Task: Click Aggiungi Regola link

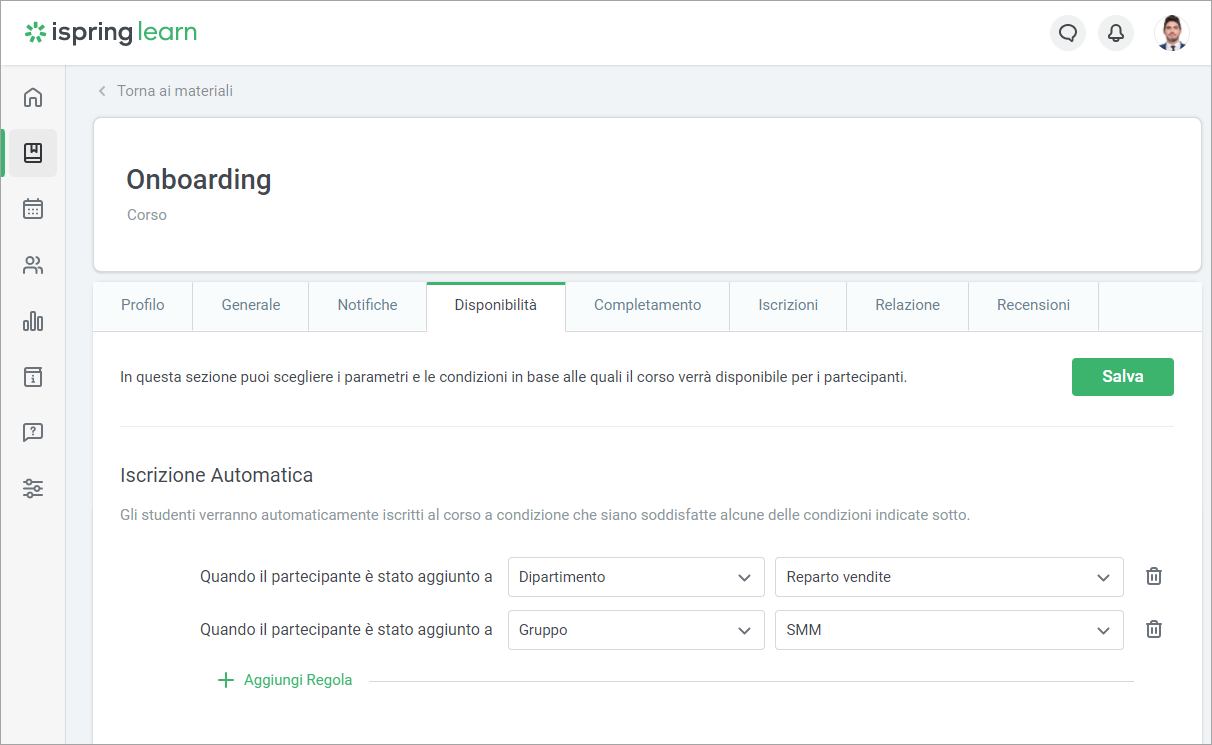Action: point(286,680)
